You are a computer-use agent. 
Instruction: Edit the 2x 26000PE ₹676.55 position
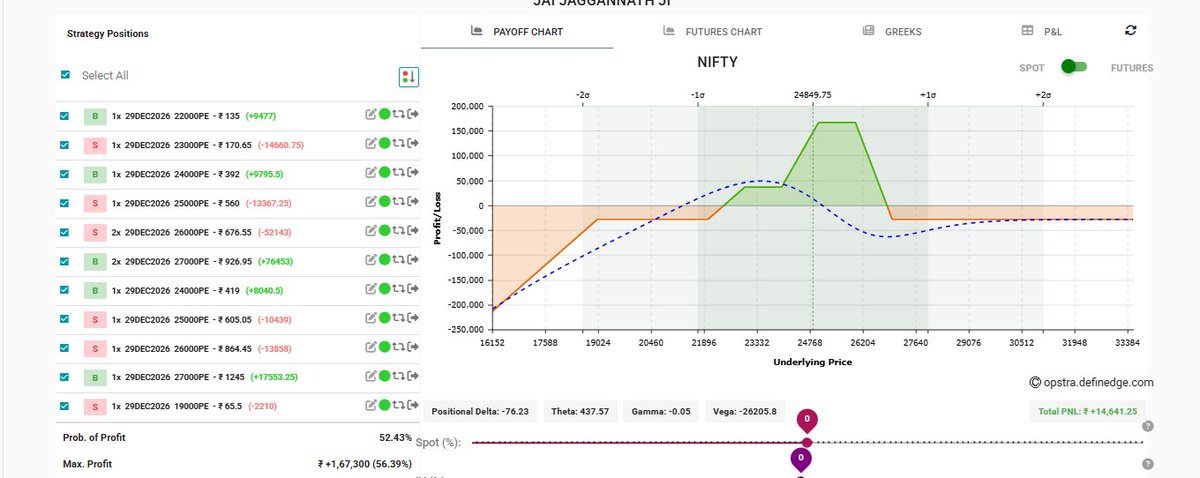371,232
